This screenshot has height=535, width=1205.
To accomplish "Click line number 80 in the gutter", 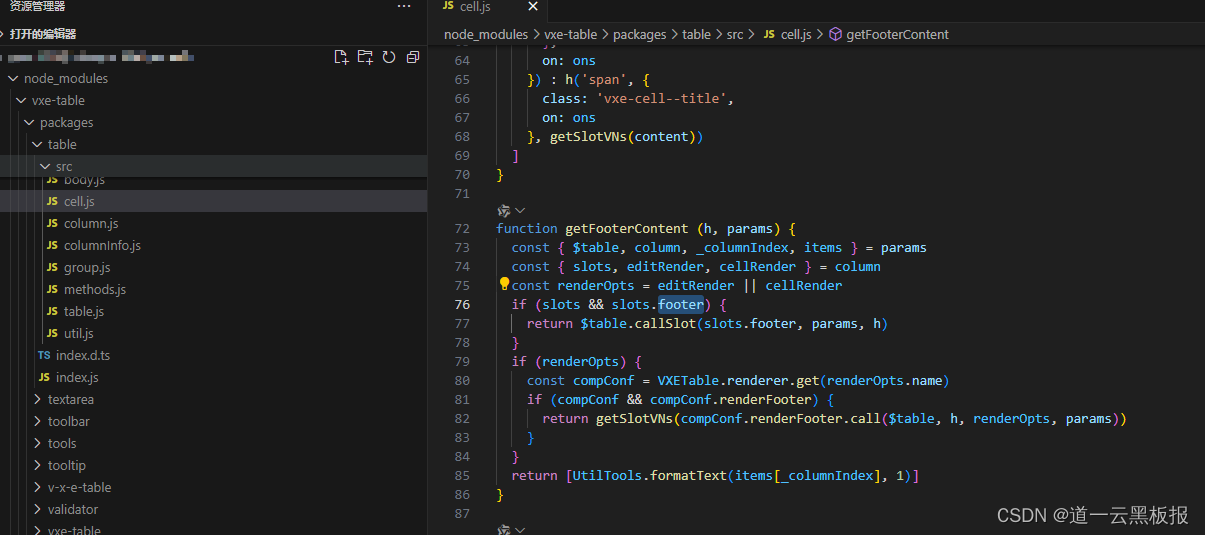I will 462,380.
